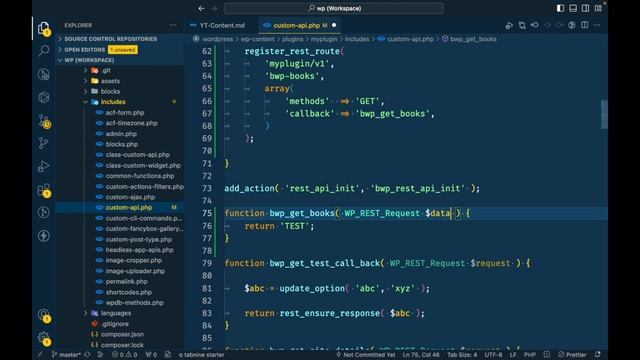This screenshot has width=640, height=360.
Task: Open editor More Actions ellipsis
Action: pos(597,25)
